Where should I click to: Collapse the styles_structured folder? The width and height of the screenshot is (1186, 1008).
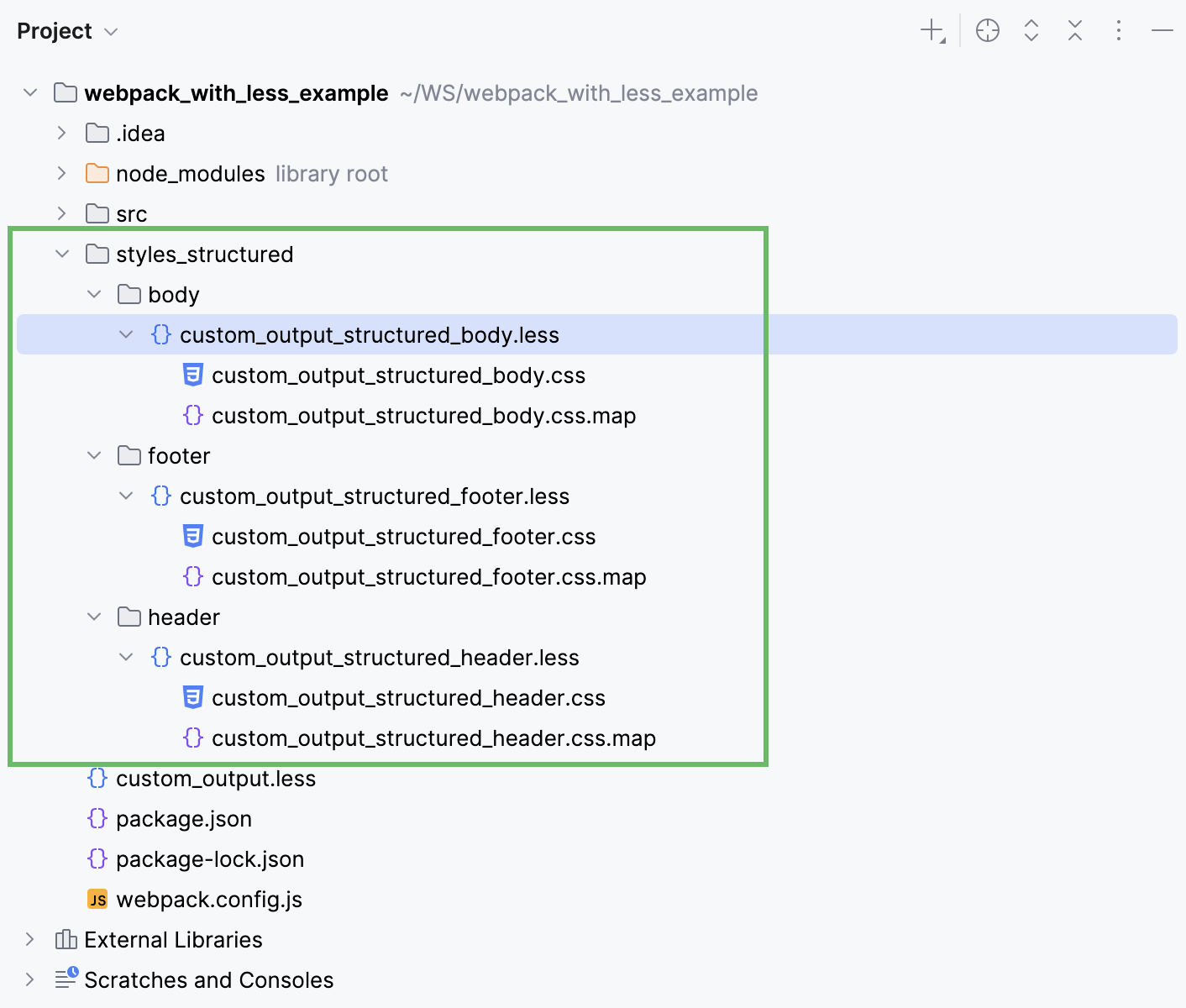click(61, 254)
